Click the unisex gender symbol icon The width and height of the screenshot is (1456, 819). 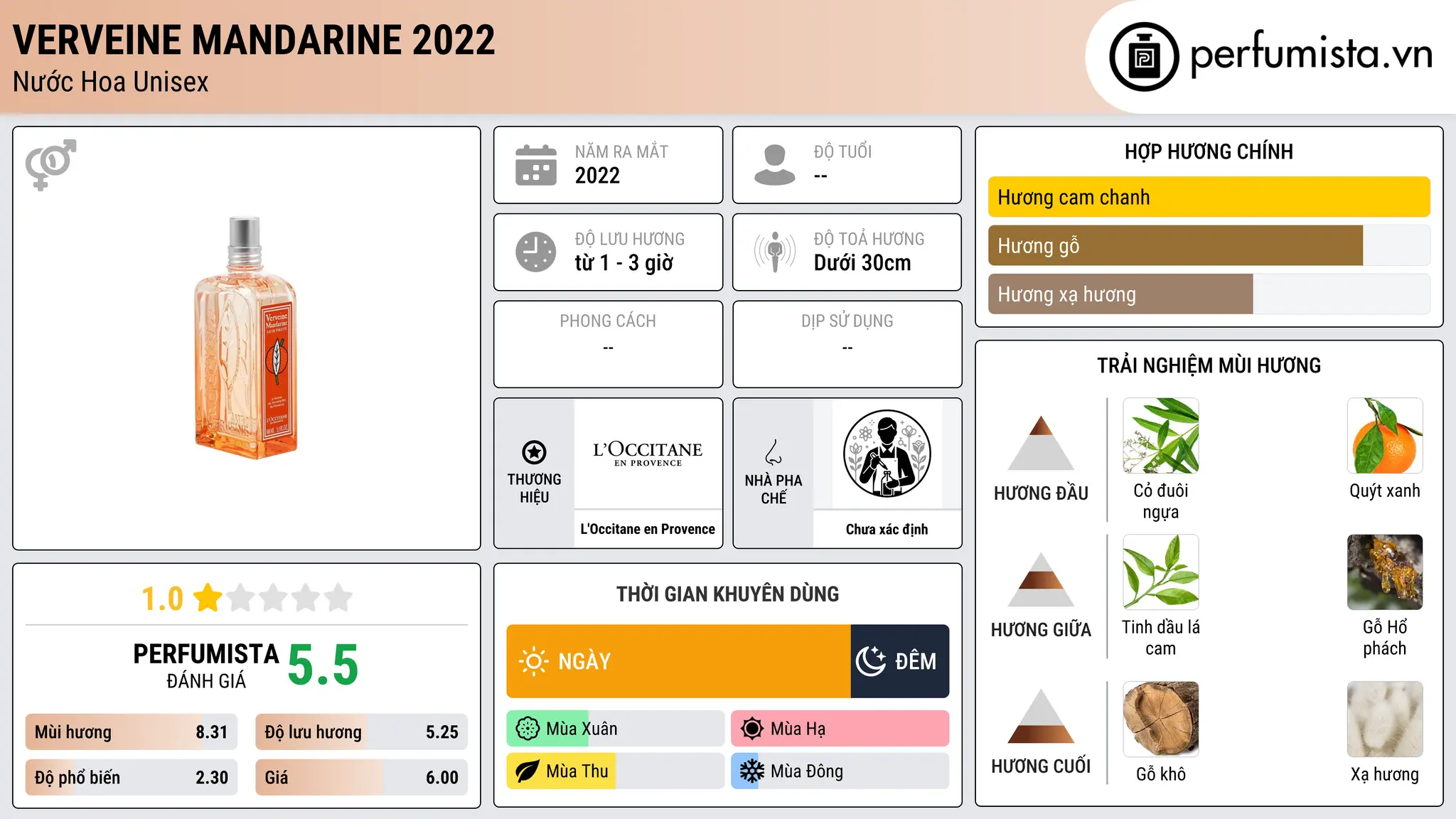click(x=50, y=164)
